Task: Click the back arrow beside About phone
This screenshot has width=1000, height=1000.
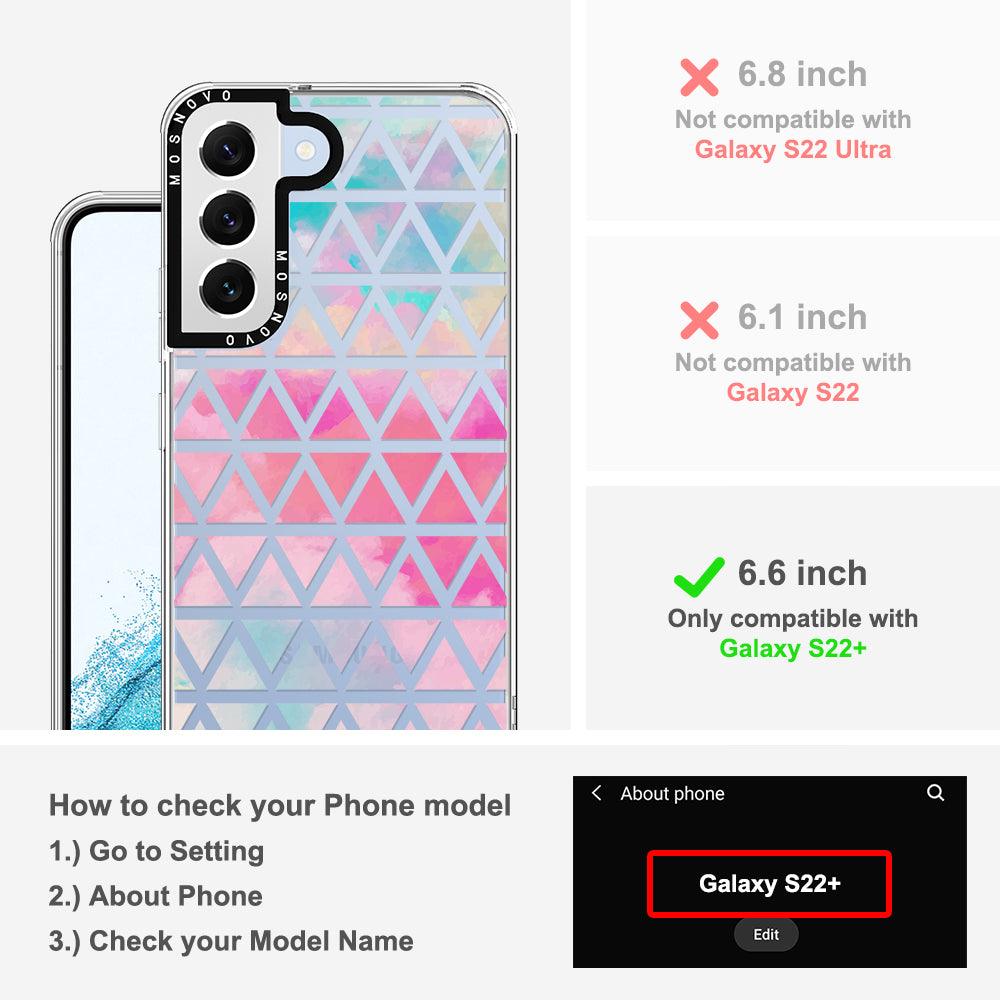Action: 596,793
